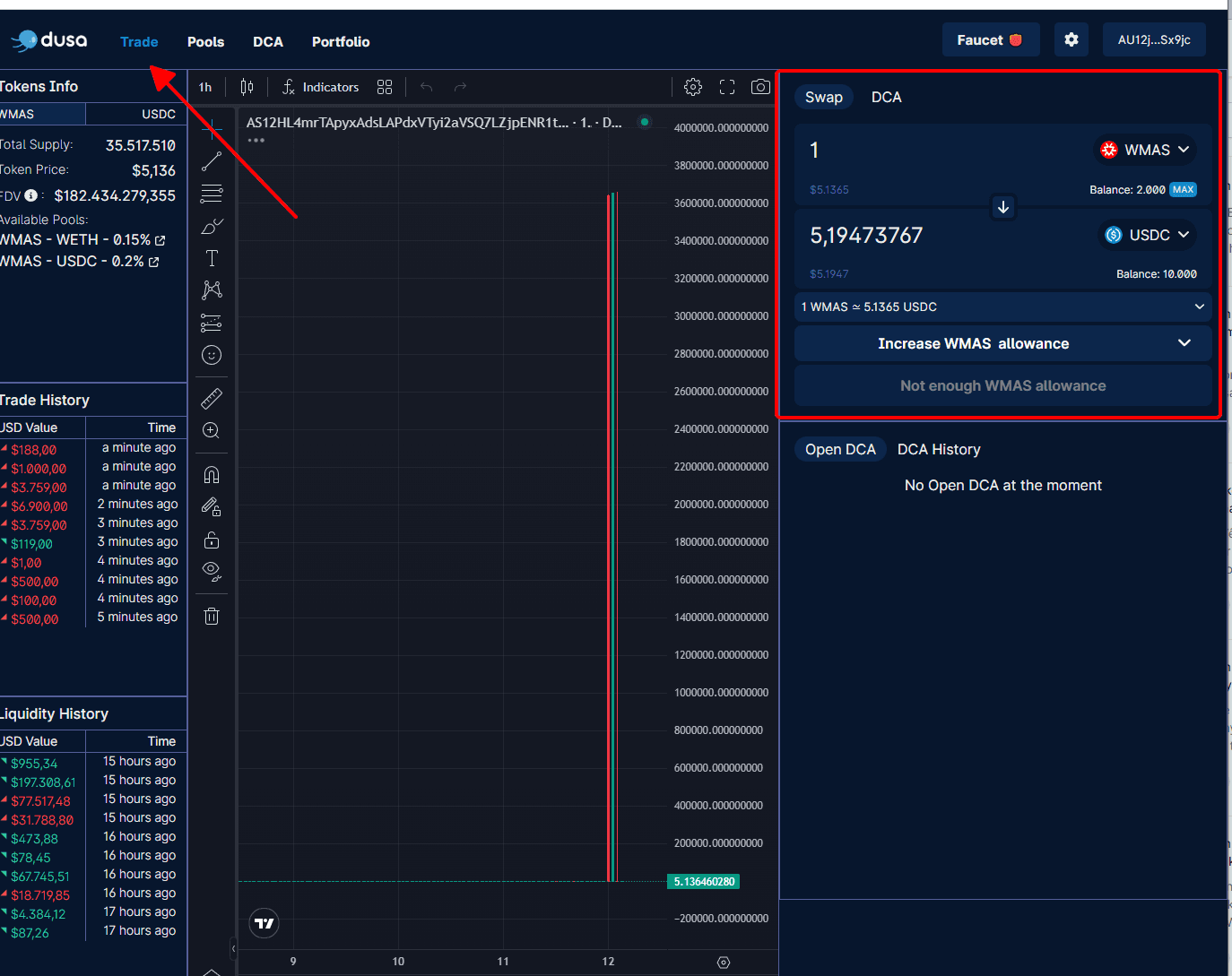
Task: Select the Open DCA tab
Action: click(840, 449)
